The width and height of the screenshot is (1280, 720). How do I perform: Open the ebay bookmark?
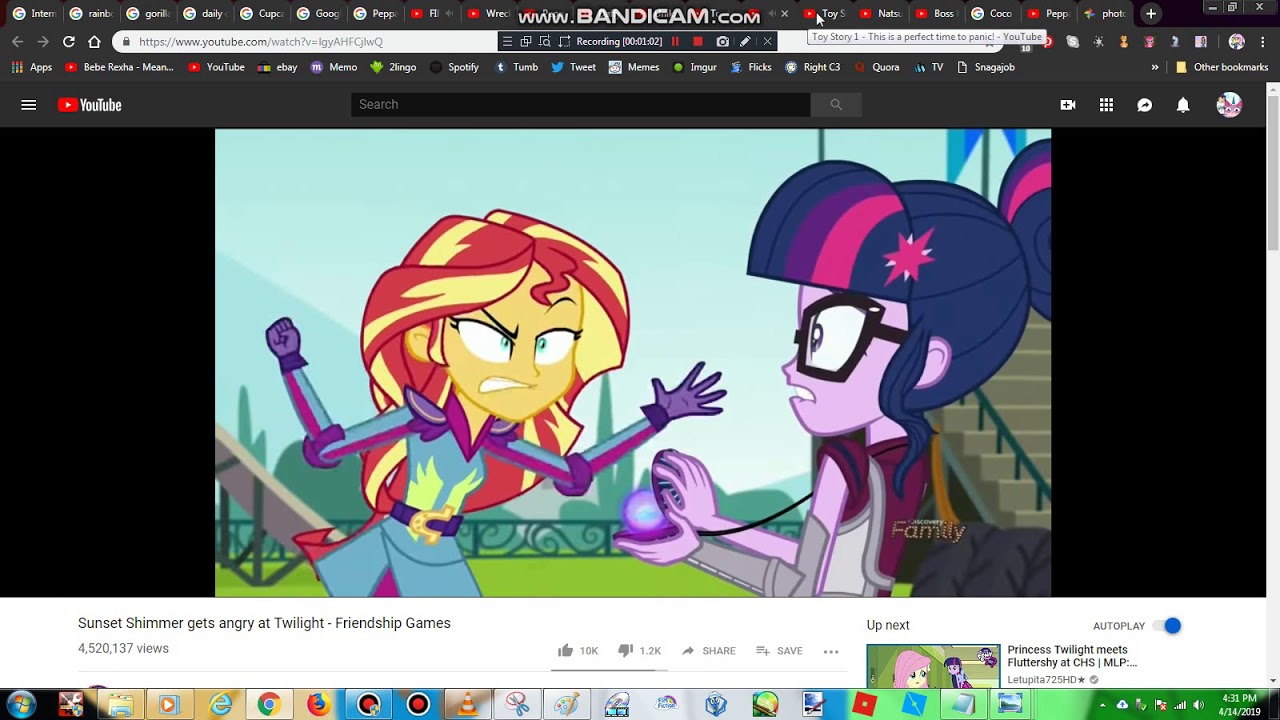tap(277, 68)
